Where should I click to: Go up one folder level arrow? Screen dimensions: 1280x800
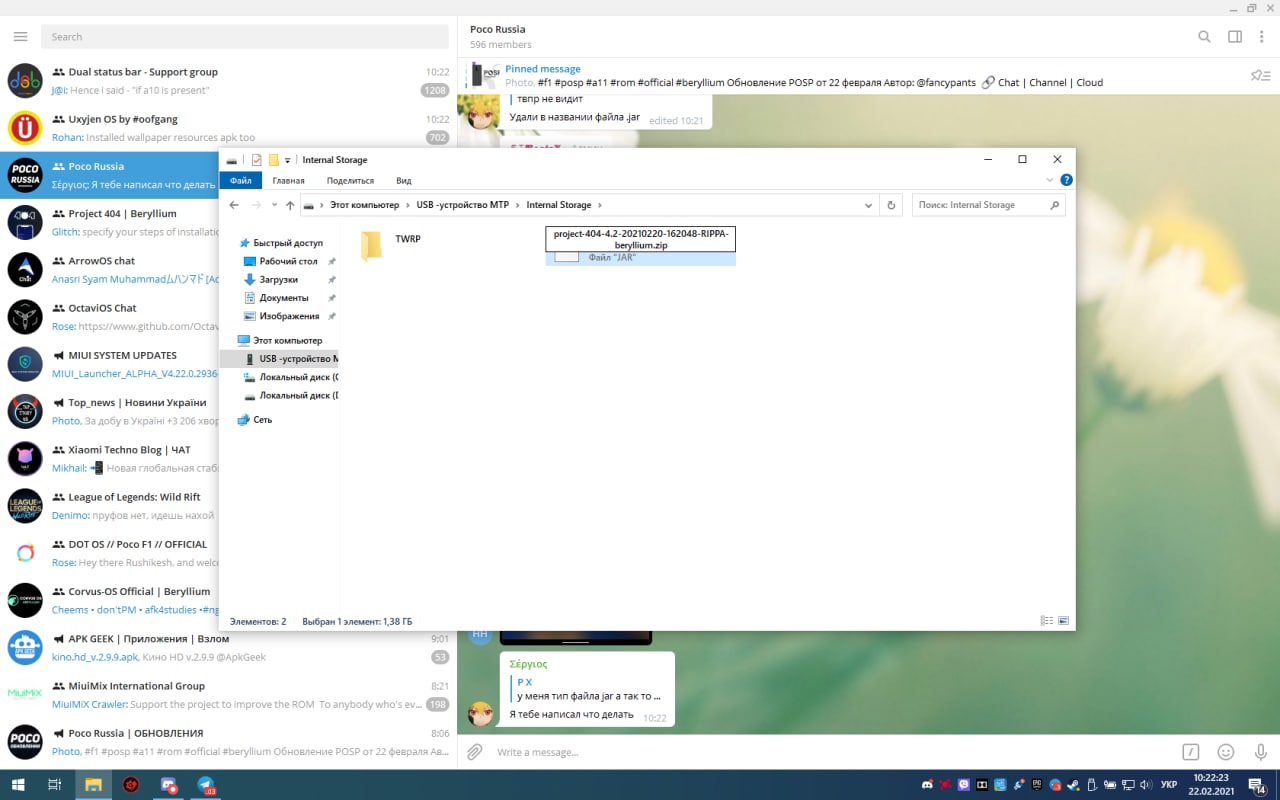click(x=290, y=205)
